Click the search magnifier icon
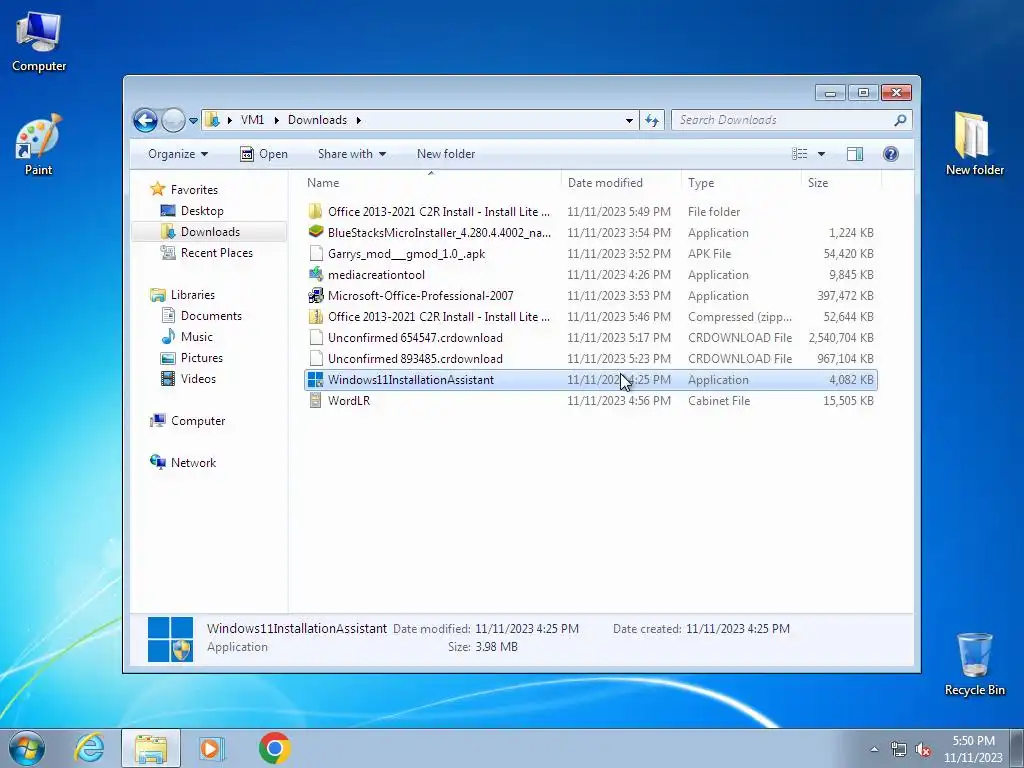This screenshot has width=1024, height=768. pyautogui.click(x=901, y=120)
